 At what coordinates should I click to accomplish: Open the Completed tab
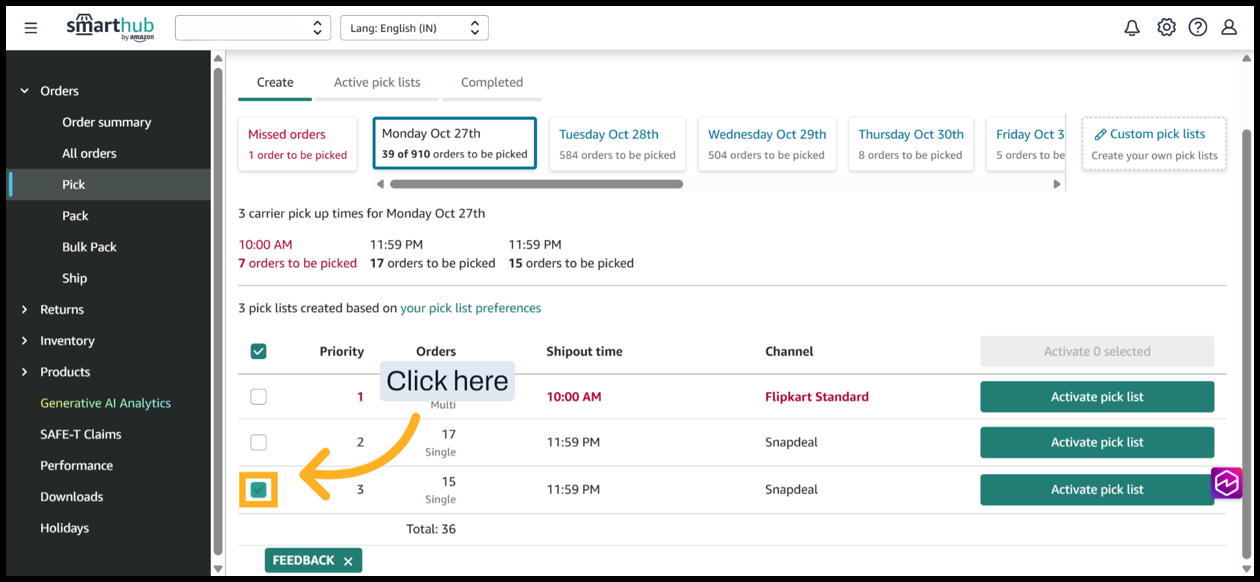491,82
